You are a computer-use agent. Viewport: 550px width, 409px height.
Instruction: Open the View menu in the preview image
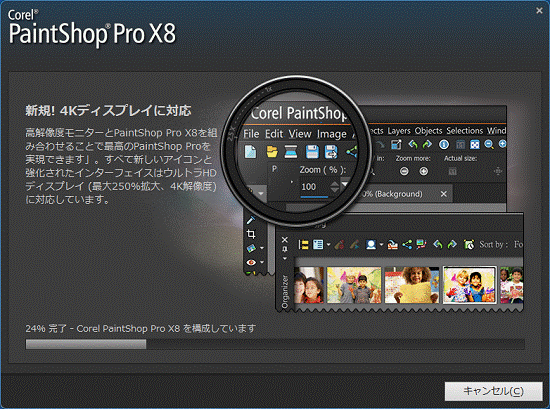tap(300, 134)
